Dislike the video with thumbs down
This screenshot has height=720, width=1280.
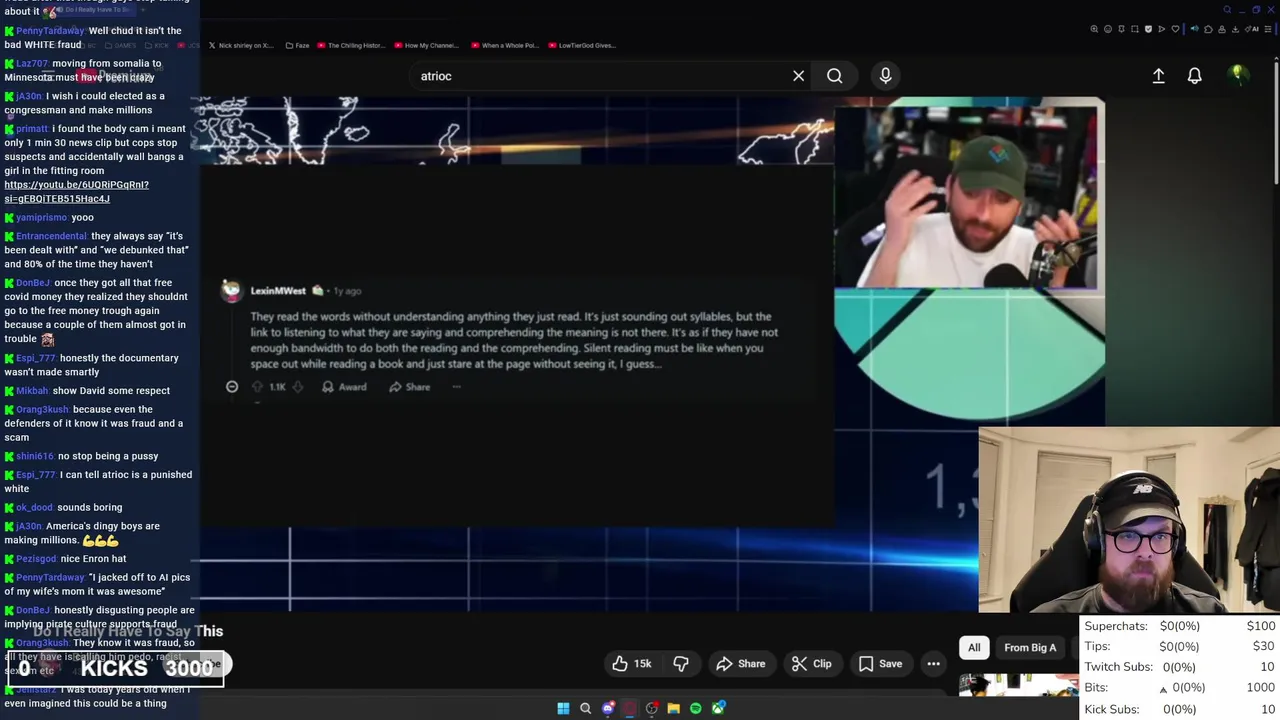tap(681, 664)
